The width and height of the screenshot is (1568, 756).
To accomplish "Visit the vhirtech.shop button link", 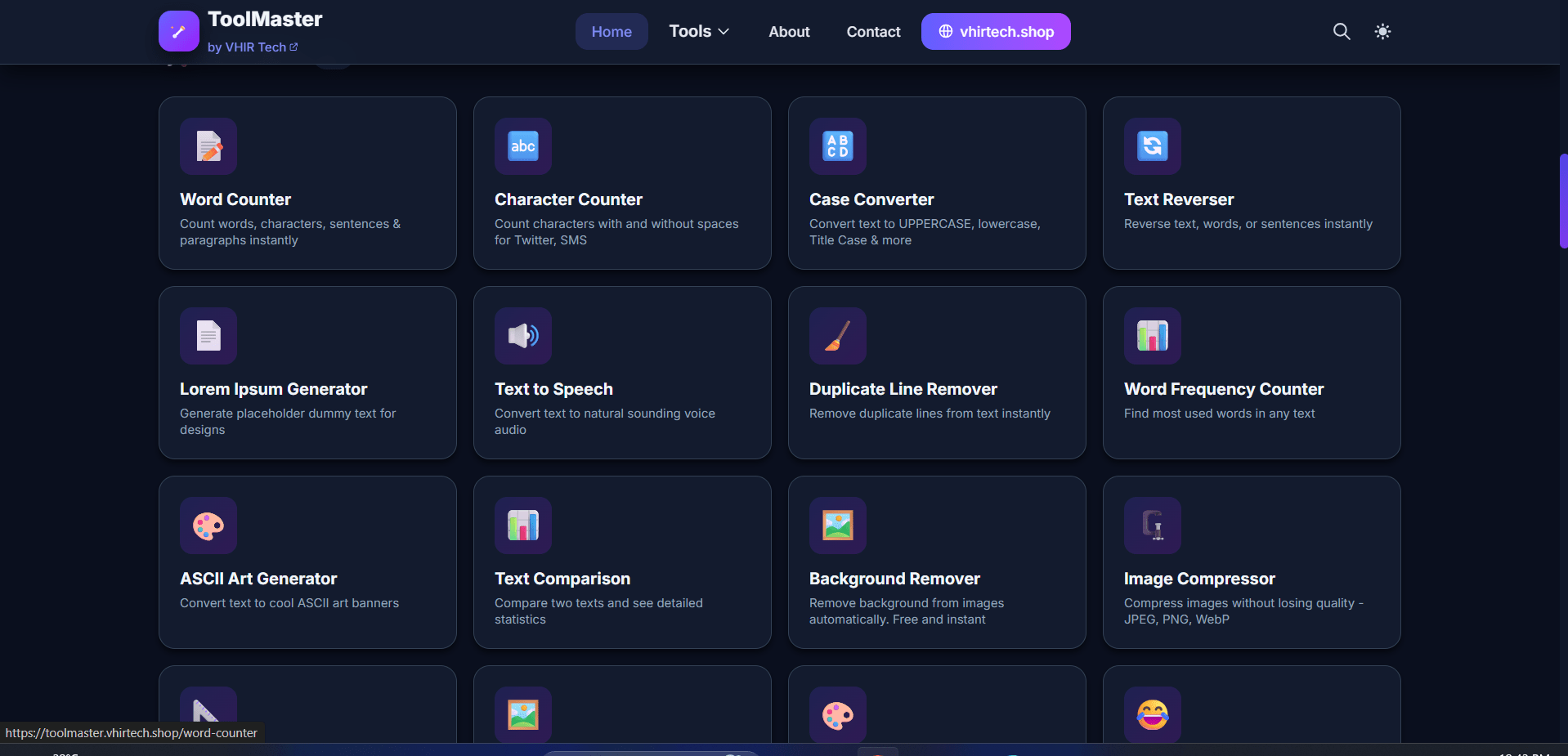I will (x=996, y=31).
